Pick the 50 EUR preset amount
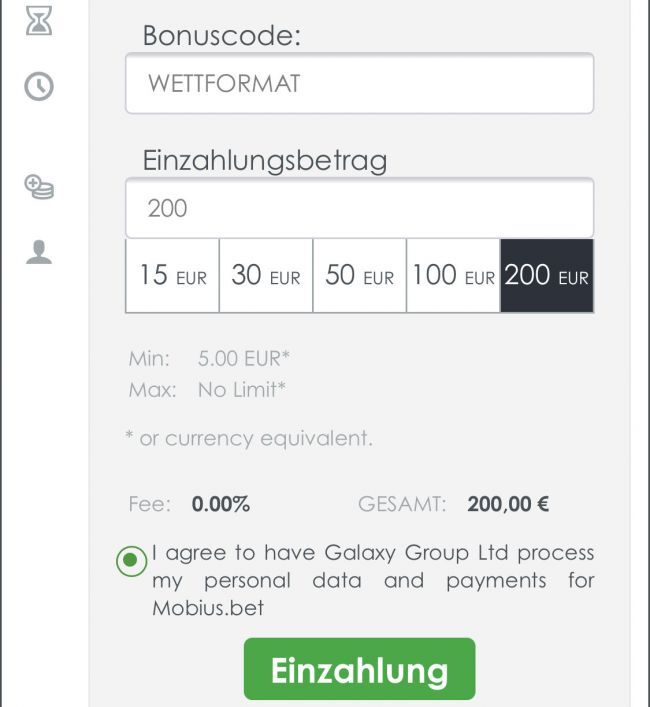This screenshot has height=707, width=650. click(x=360, y=276)
